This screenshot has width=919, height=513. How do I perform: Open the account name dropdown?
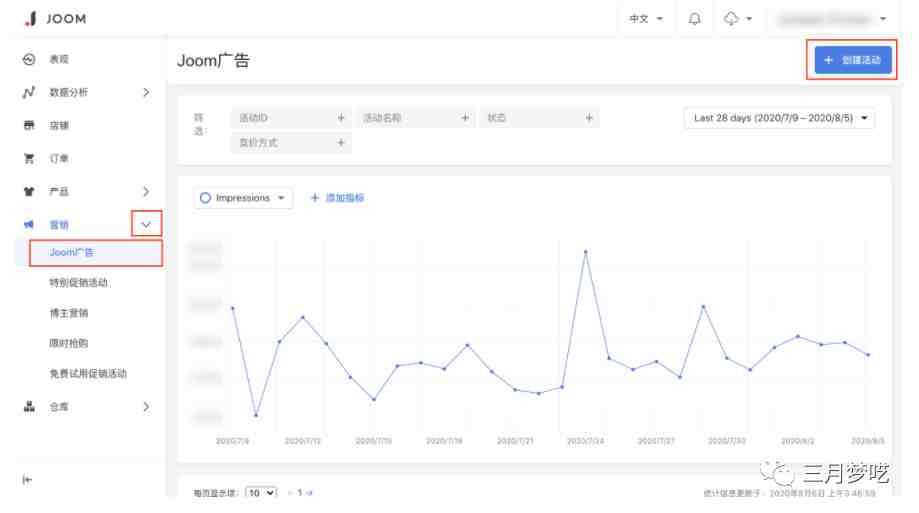coord(832,19)
